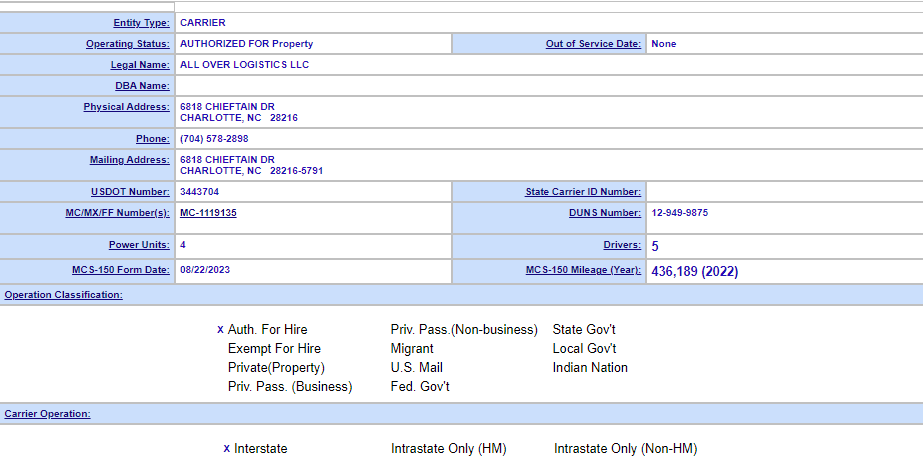Open the MCS-150 Form Date link
Viewport: 923px width, 462px height.
(x=121, y=270)
